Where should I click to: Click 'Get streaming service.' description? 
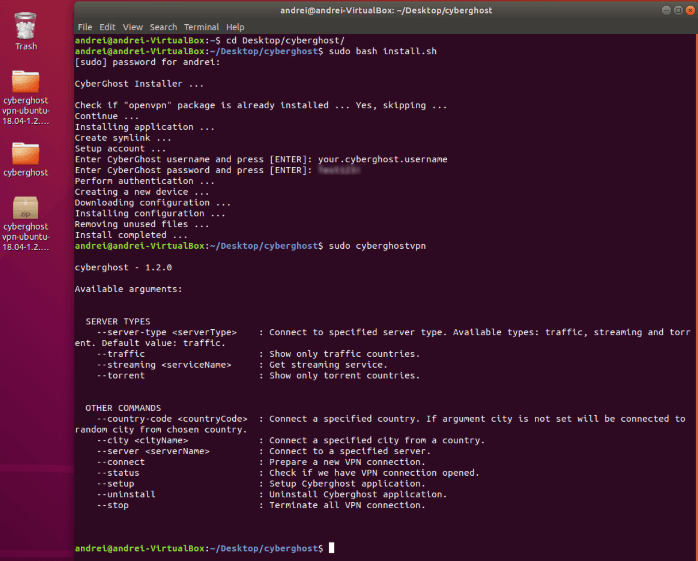click(x=329, y=365)
